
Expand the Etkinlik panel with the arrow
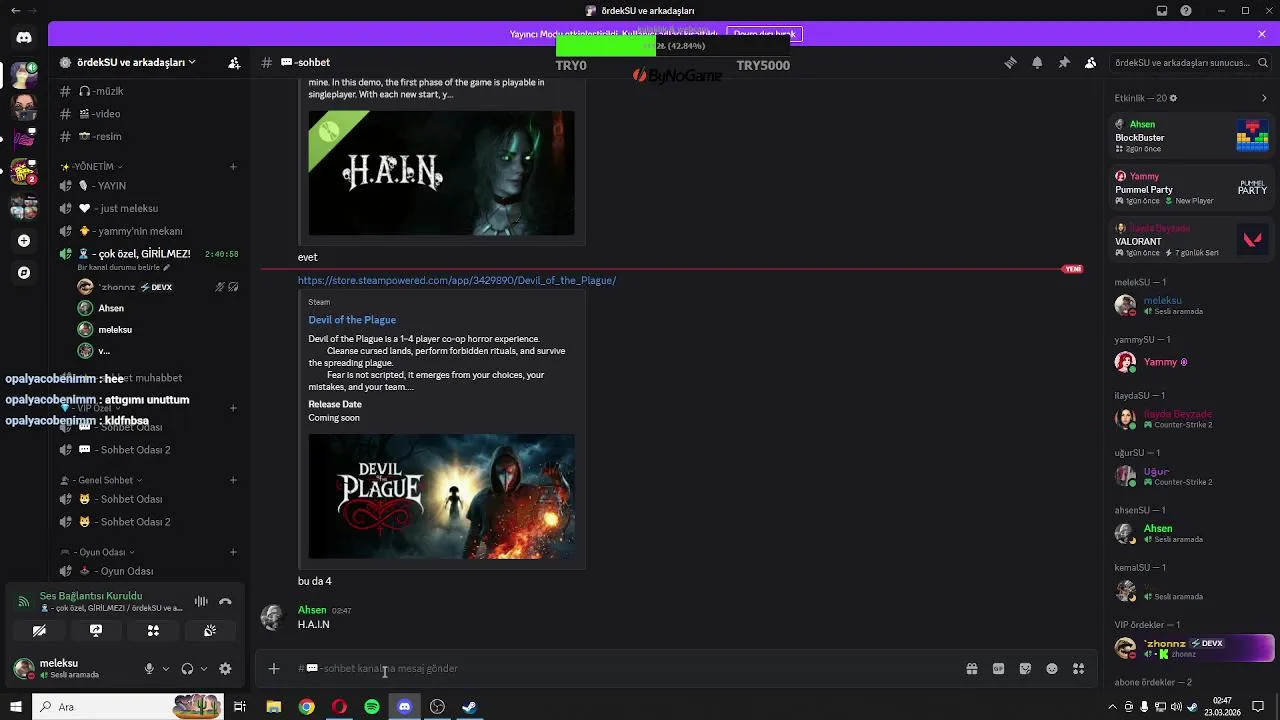(1264, 98)
